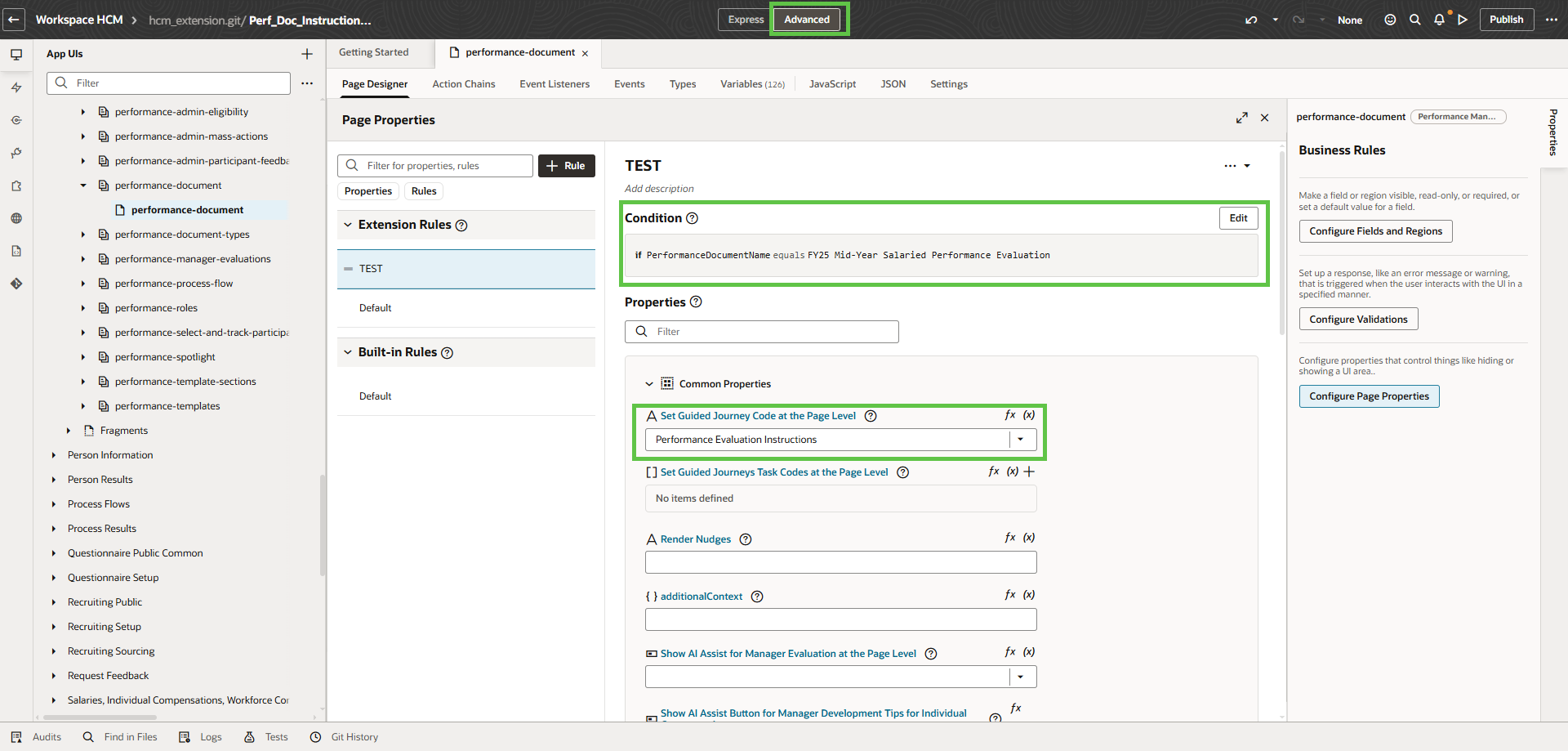The width and height of the screenshot is (1568, 751).
Task: Click the App UIs Filter input
Action: [x=169, y=83]
